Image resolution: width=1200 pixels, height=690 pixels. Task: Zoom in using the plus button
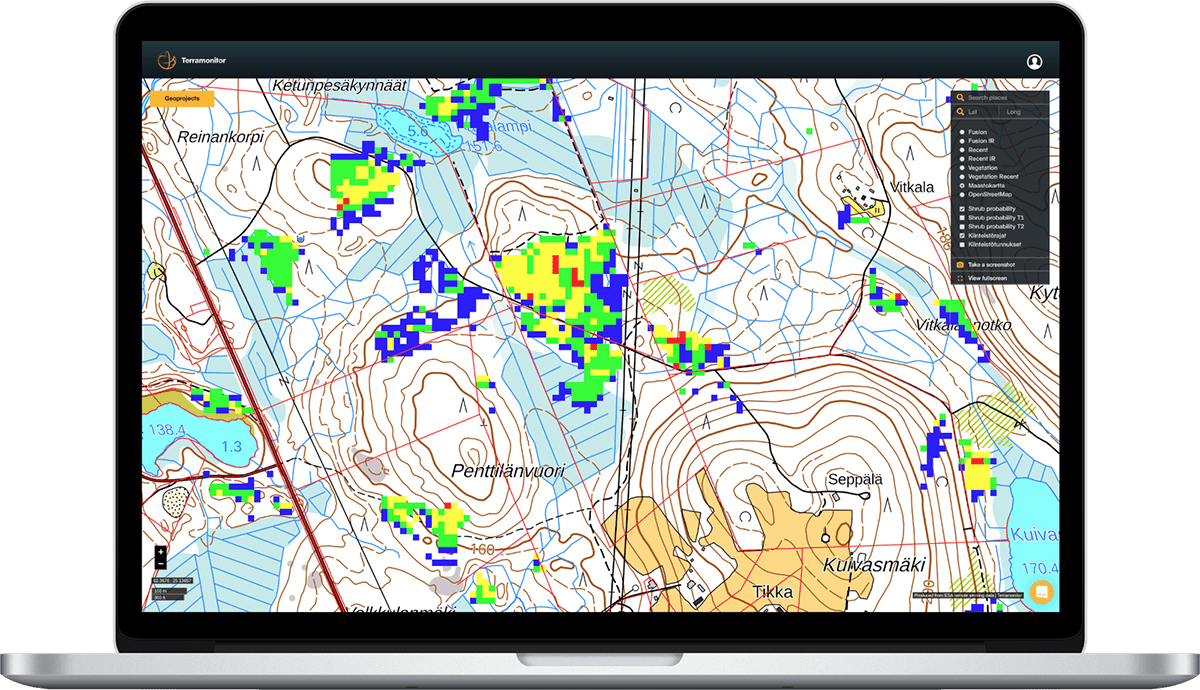(160, 552)
